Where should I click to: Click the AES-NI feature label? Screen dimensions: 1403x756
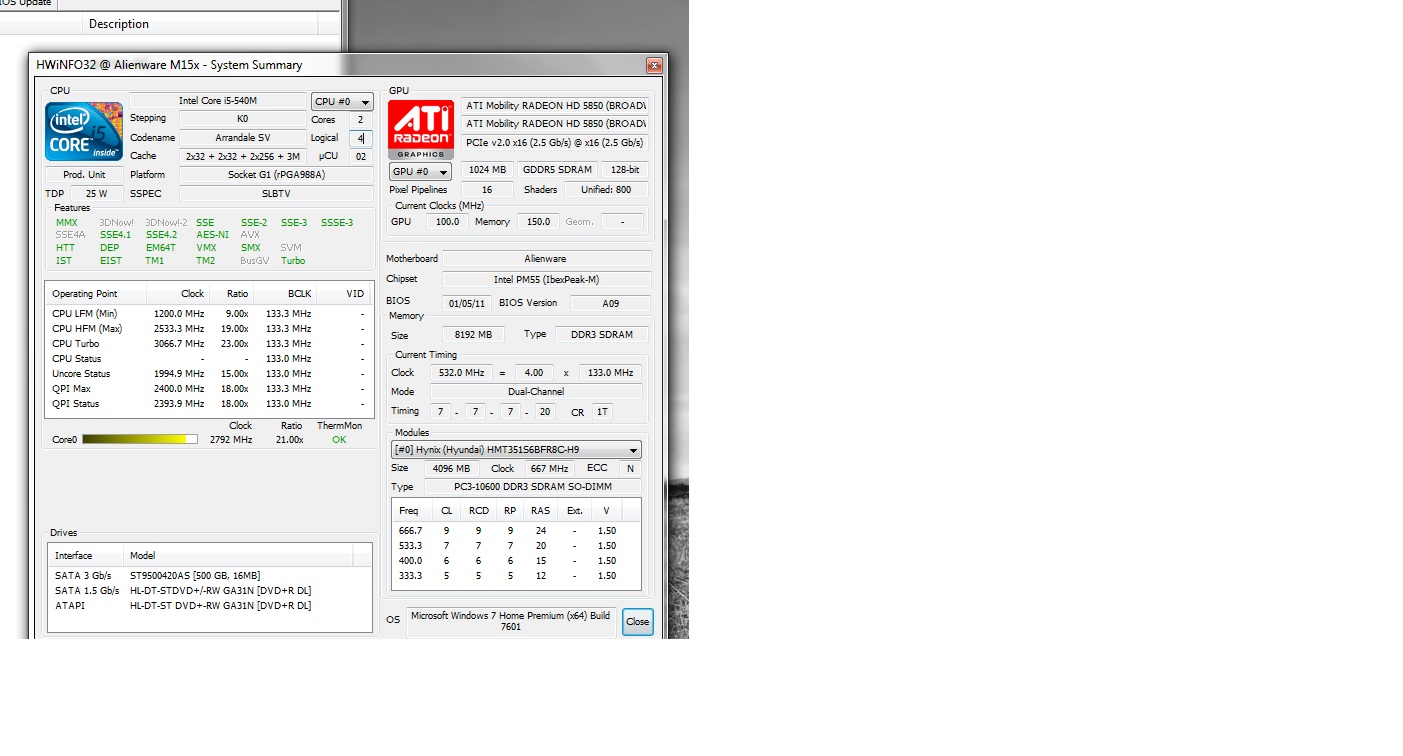coord(212,235)
